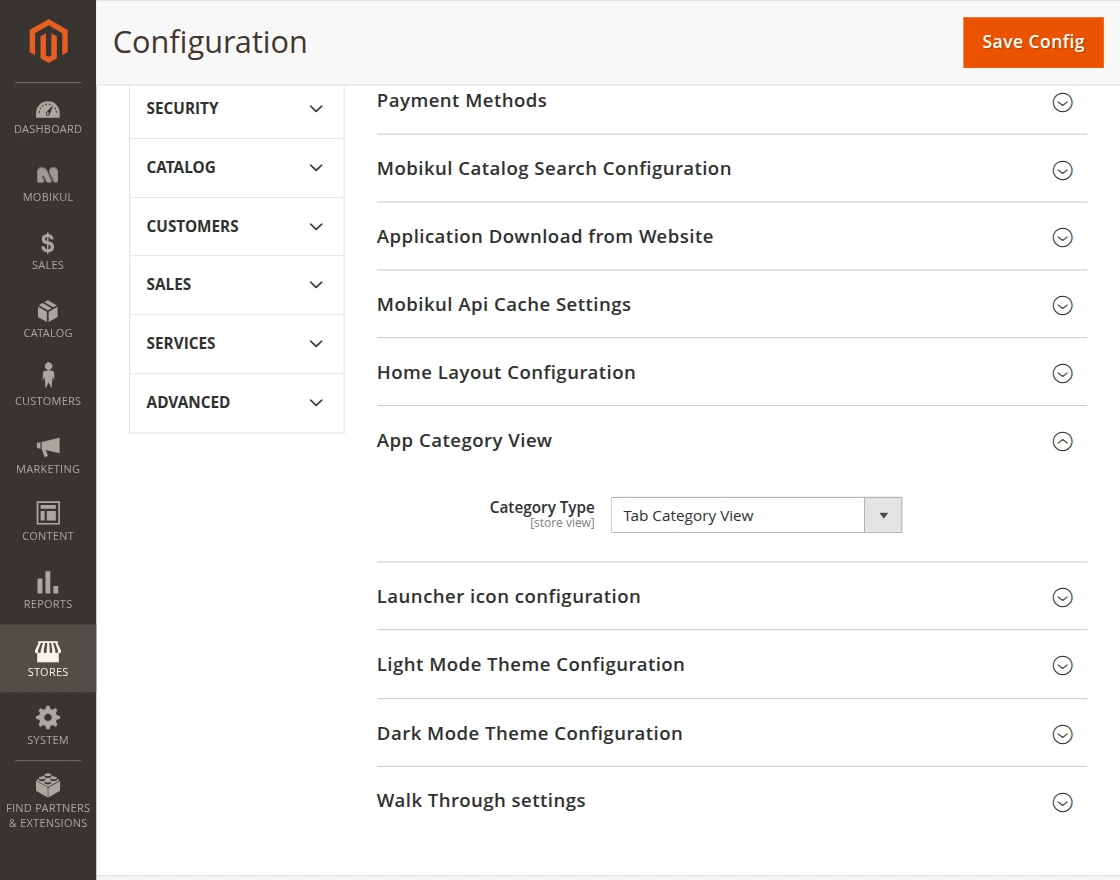Expand the CUSTOMERS config tab

click(236, 226)
